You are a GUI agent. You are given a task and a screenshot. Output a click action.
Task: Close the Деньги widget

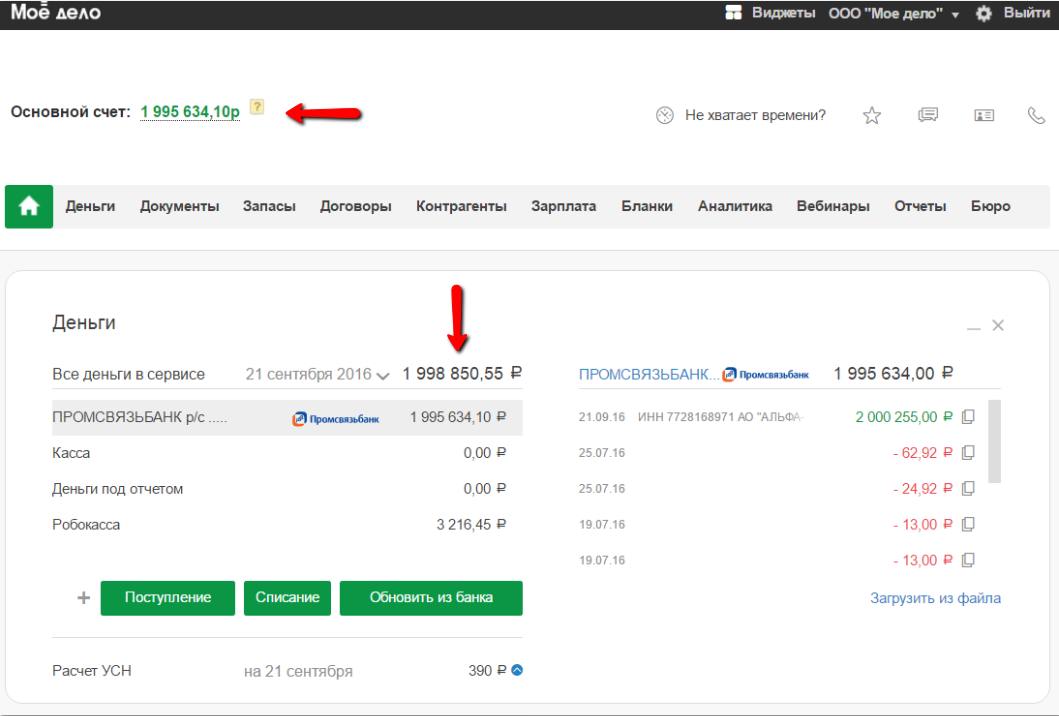tap(998, 326)
